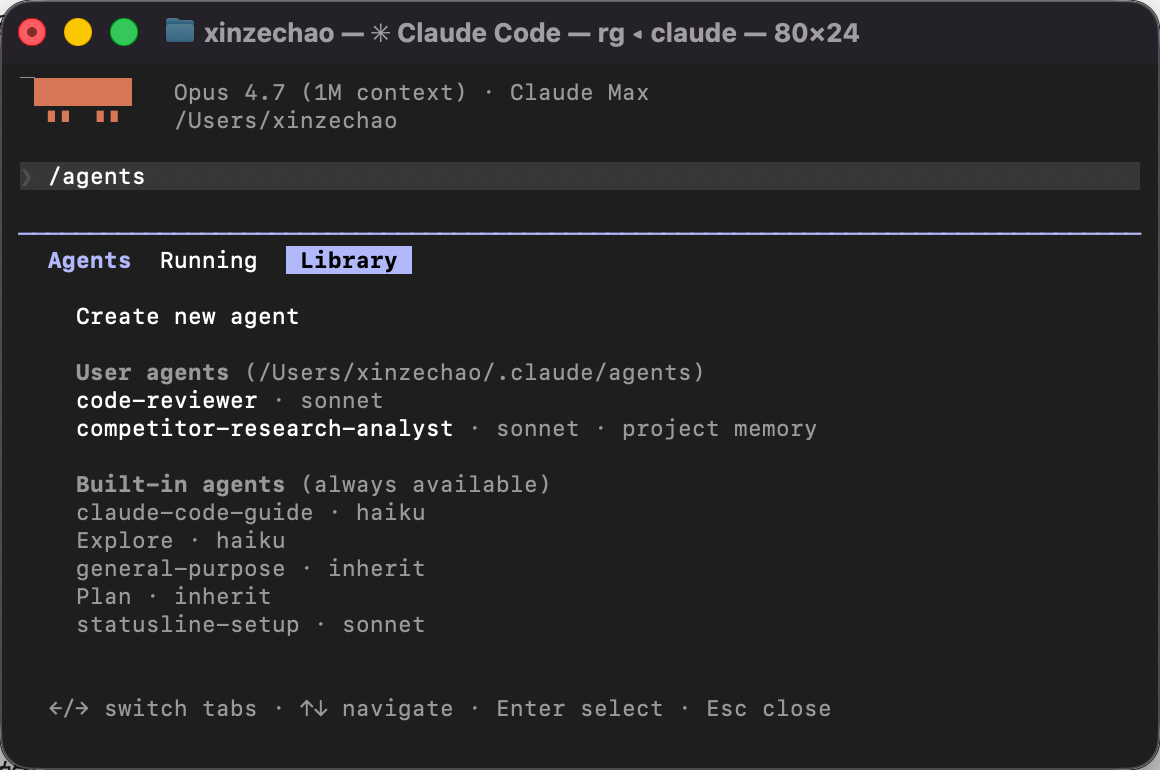1160x770 pixels.
Task: Click the folder icon in the title bar
Action: click(x=180, y=32)
